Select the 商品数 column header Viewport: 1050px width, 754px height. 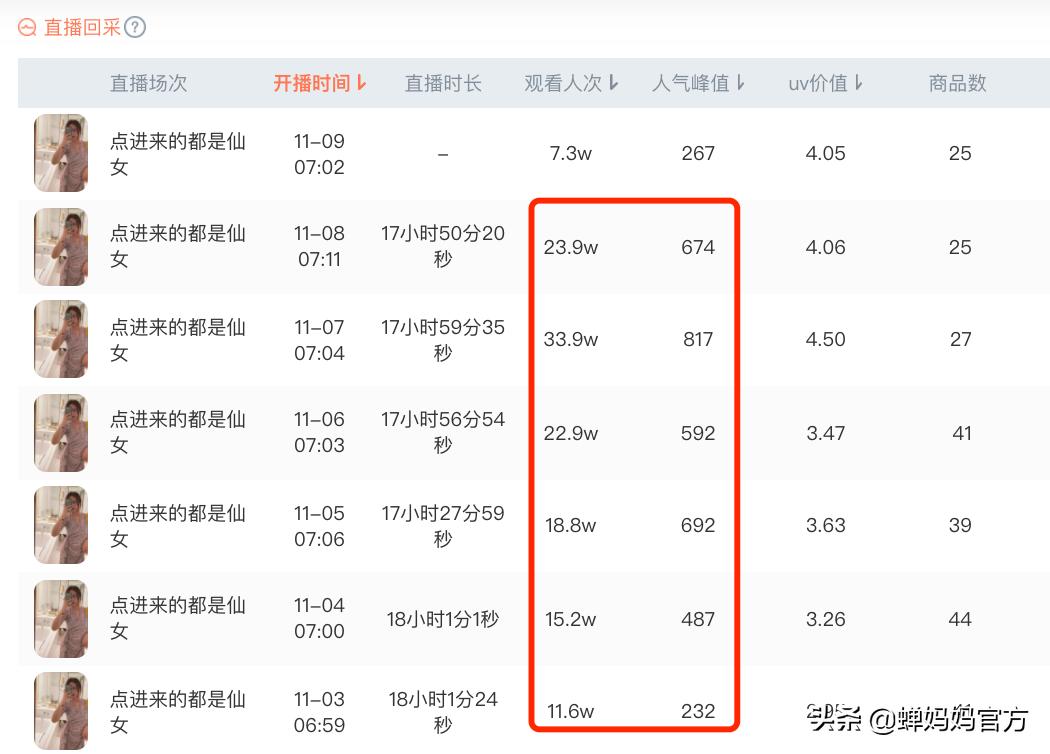click(x=956, y=85)
